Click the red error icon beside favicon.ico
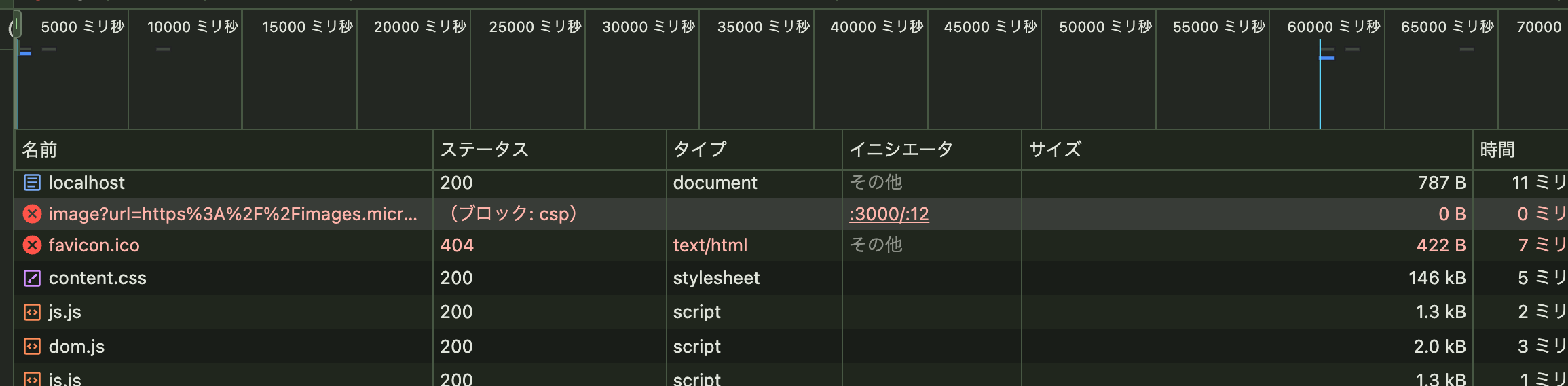Viewport: 1568px width, 386px height. click(x=32, y=245)
